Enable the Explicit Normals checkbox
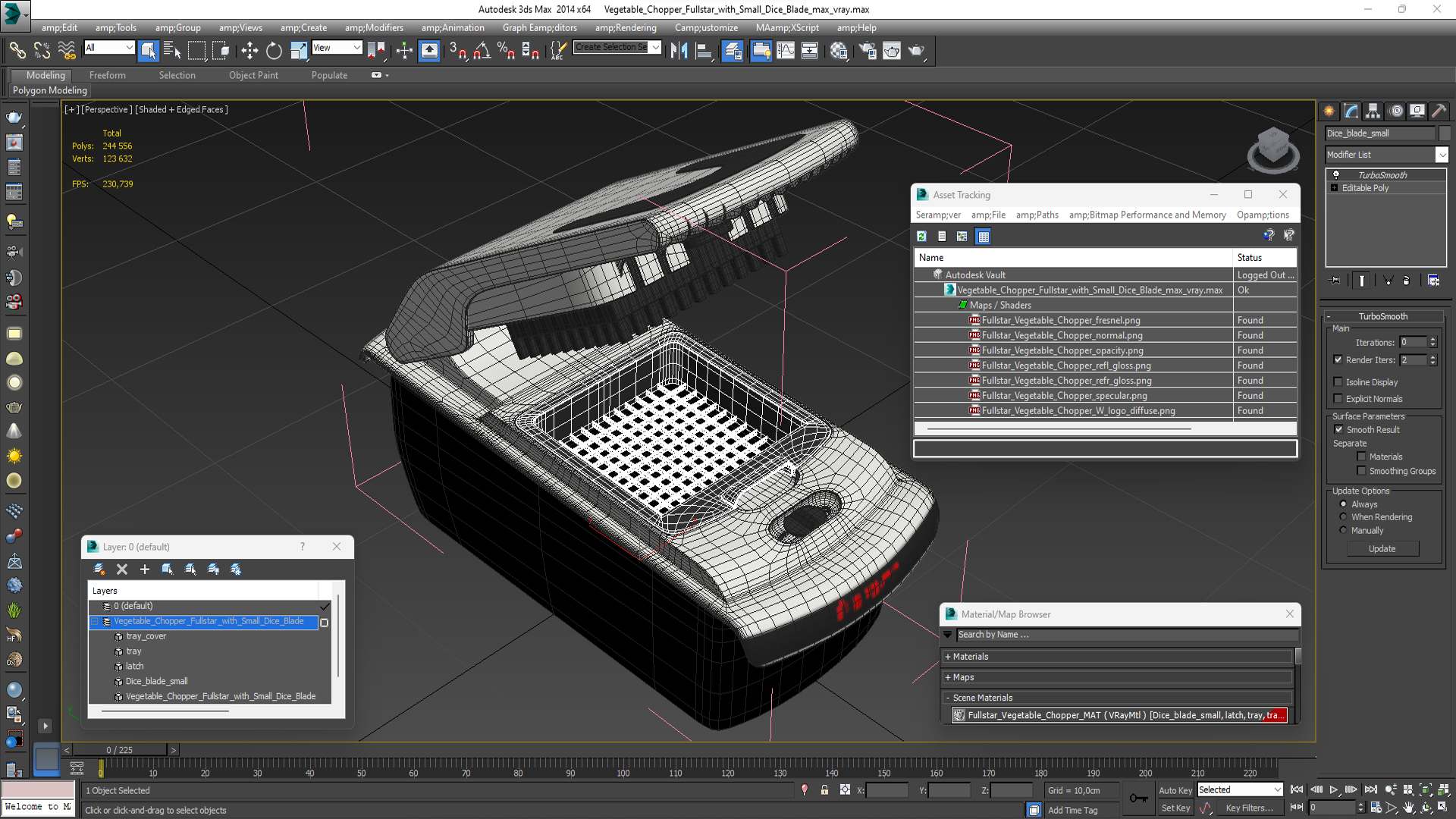The height and width of the screenshot is (819, 1456). tap(1338, 399)
